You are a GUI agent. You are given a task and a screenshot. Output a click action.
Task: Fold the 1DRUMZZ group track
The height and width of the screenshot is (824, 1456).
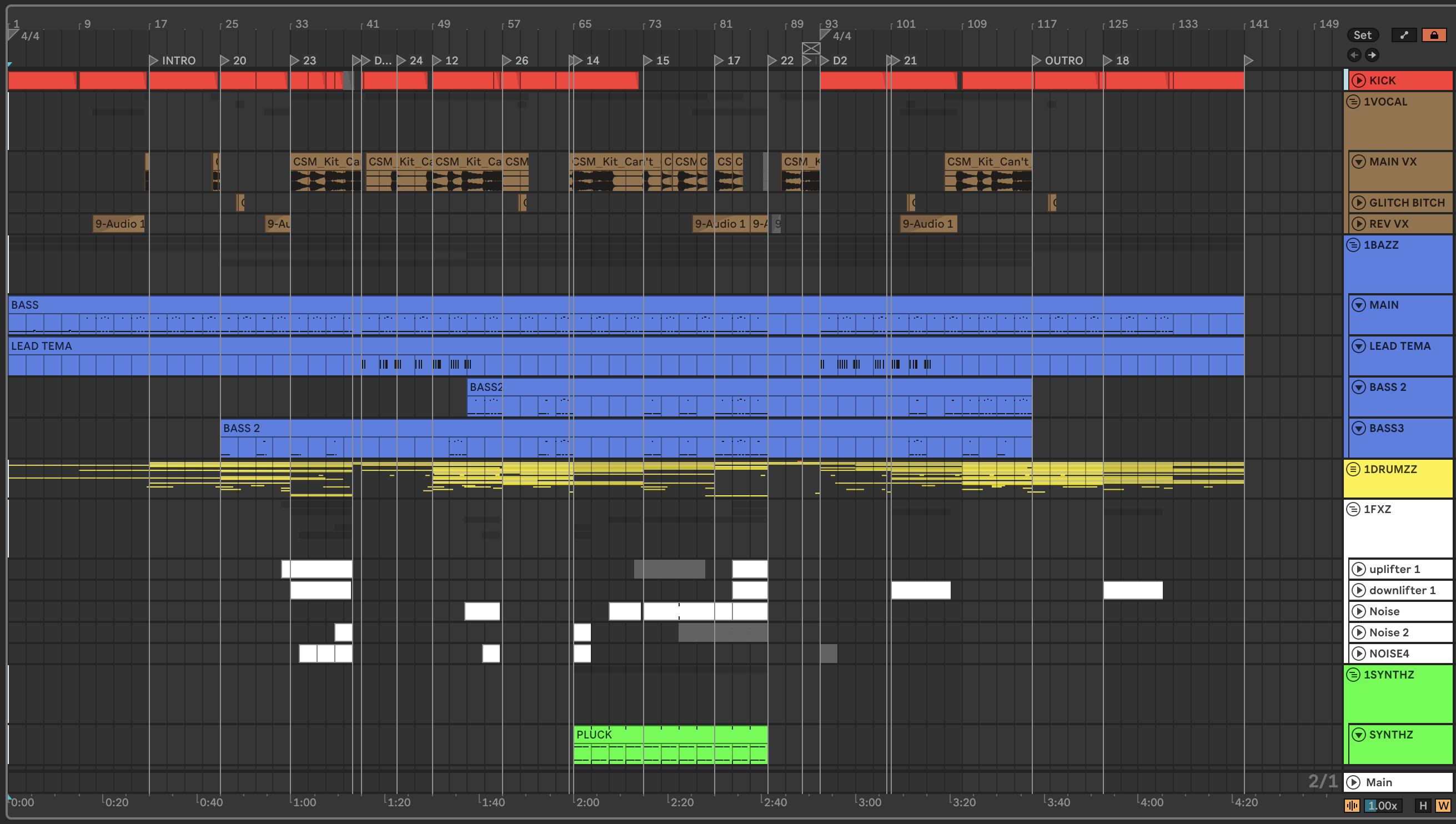(x=1353, y=469)
